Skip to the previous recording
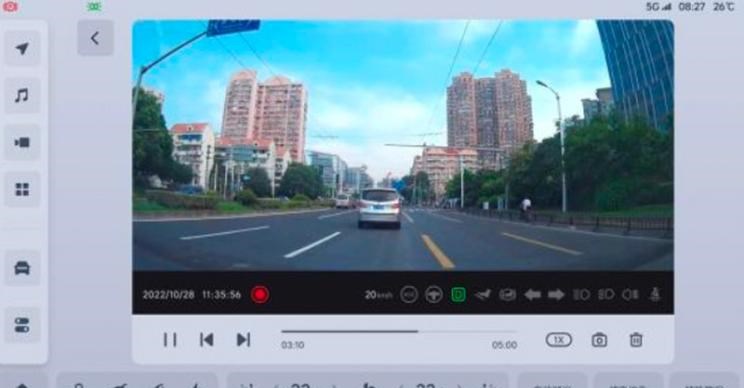 [206, 340]
